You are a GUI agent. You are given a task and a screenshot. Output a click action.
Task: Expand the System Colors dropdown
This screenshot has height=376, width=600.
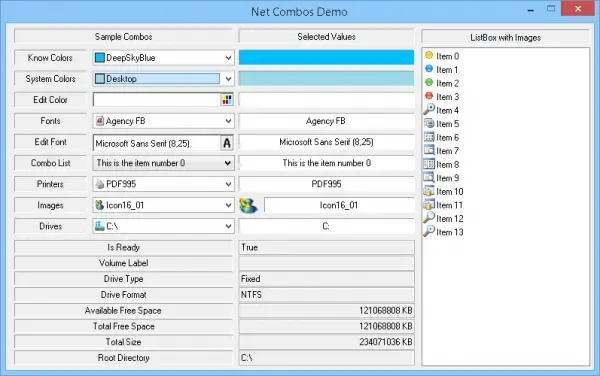click(x=228, y=79)
